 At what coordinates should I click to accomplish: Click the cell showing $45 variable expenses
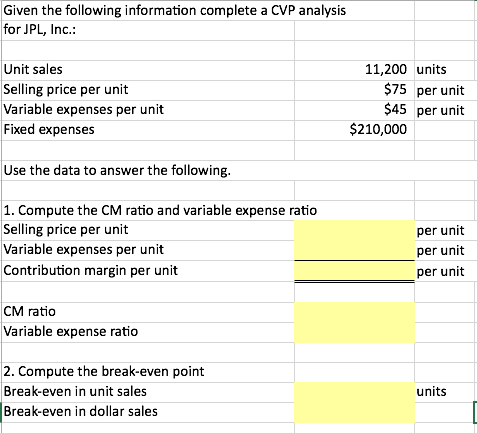coord(354,110)
